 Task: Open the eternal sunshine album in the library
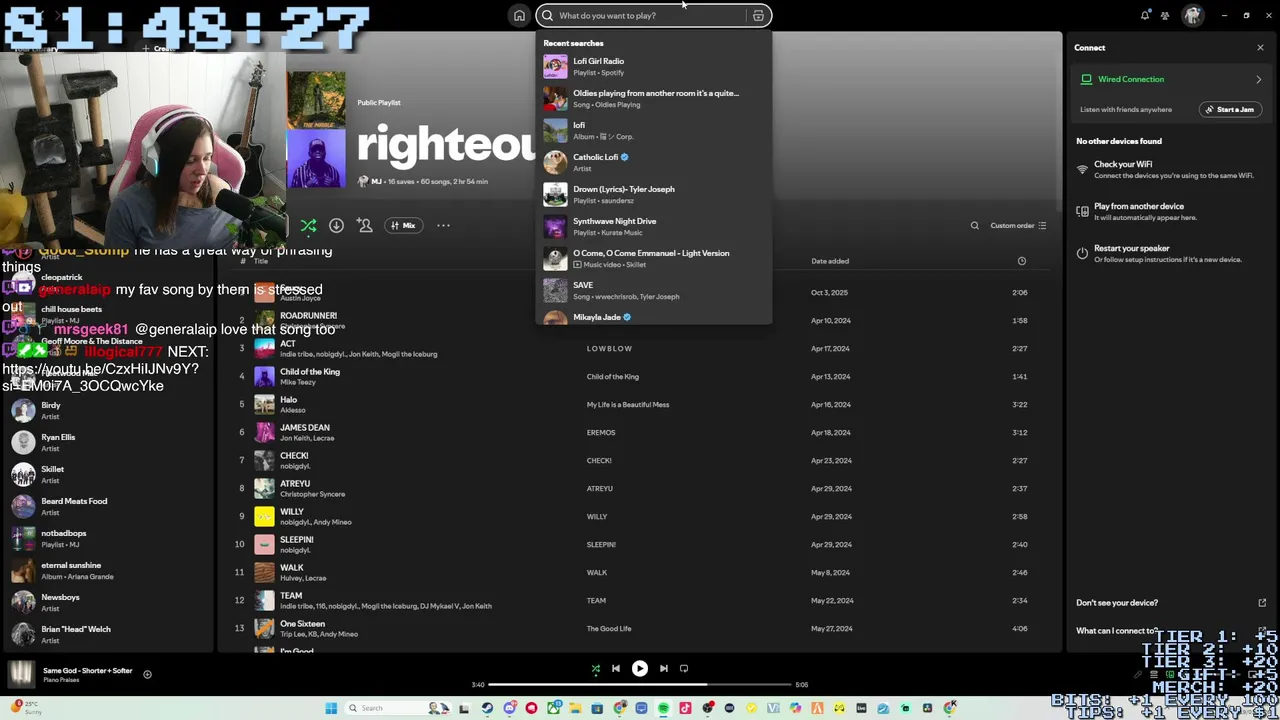click(110, 570)
